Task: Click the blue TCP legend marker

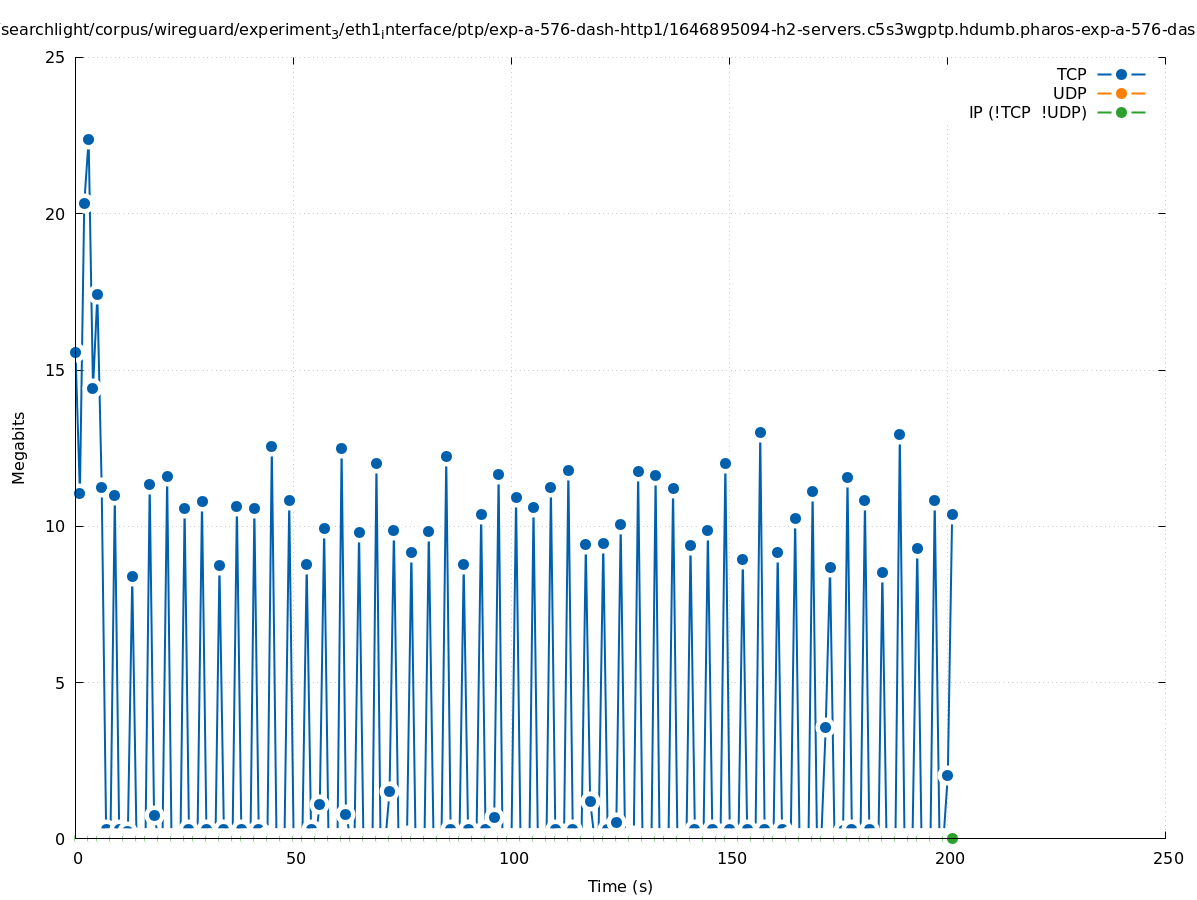Action: tap(1121, 74)
